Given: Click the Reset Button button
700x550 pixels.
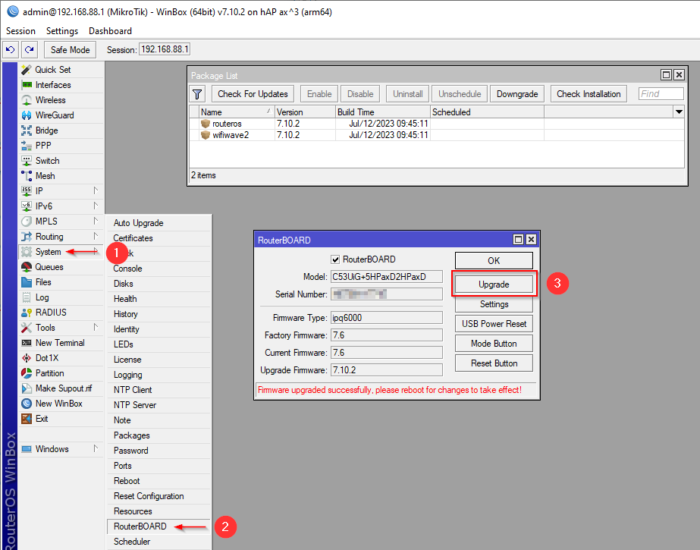Looking at the screenshot, I should click(x=494, y=363).
